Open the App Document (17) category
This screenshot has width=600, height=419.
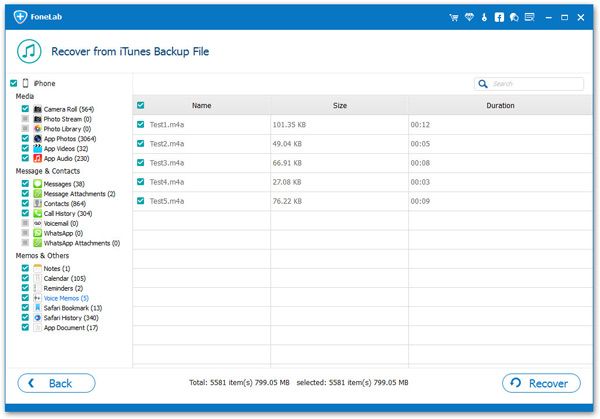pyautogui.click(x=71, y=328)
